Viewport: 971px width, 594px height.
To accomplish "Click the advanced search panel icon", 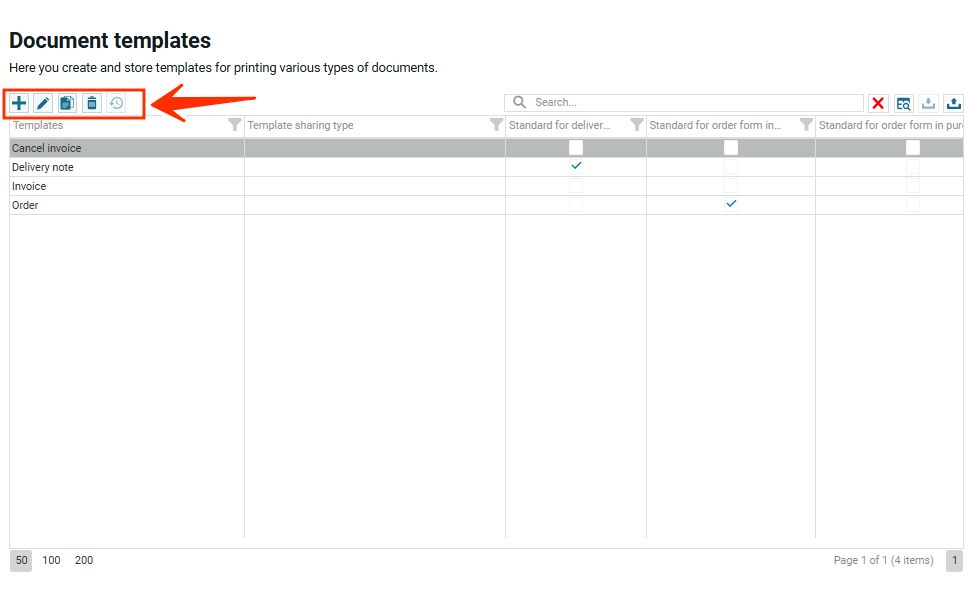I will [903, 103].
